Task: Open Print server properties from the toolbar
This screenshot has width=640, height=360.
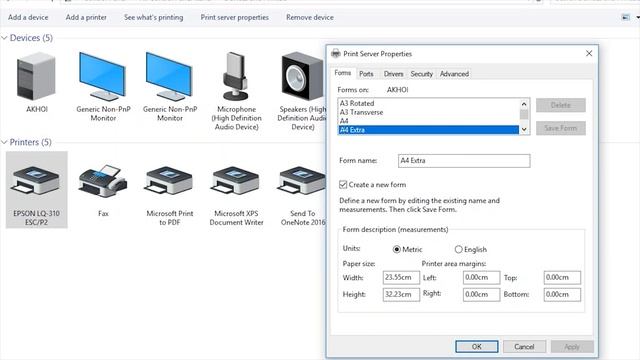Action: tap(235, 18)
